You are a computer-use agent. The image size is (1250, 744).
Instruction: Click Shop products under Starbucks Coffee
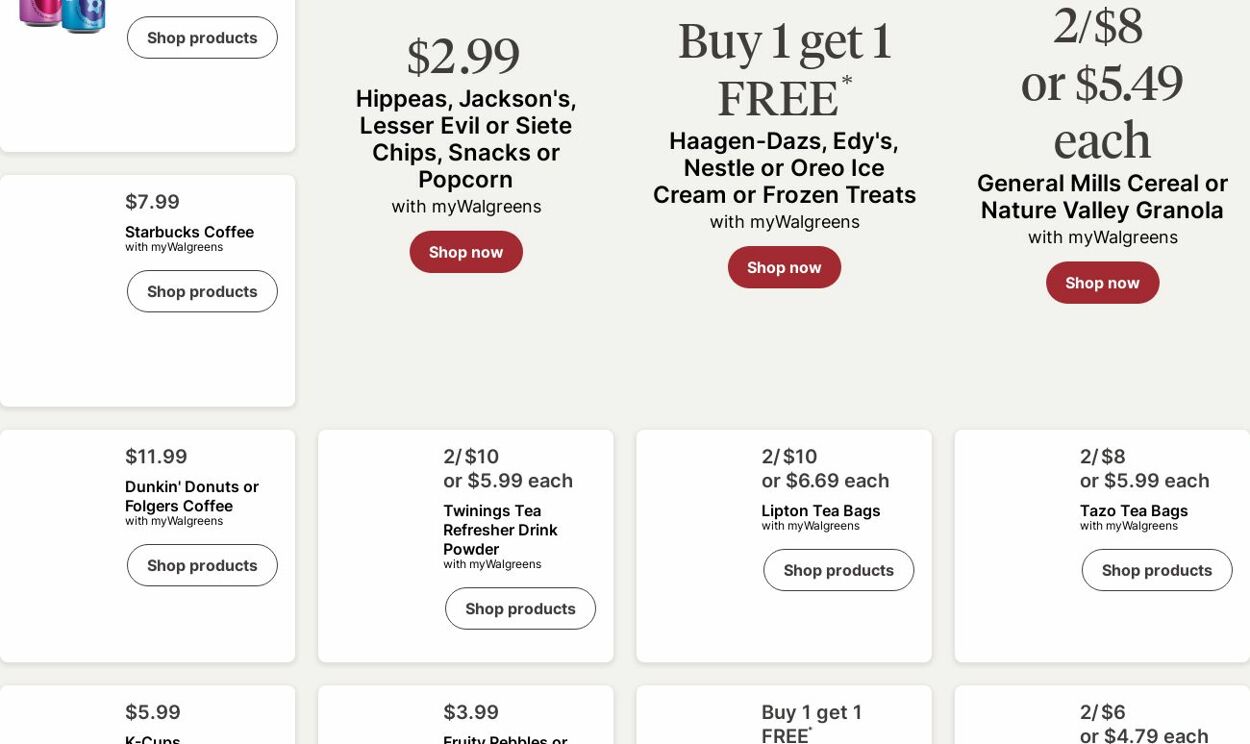click(x=202, y=292)
